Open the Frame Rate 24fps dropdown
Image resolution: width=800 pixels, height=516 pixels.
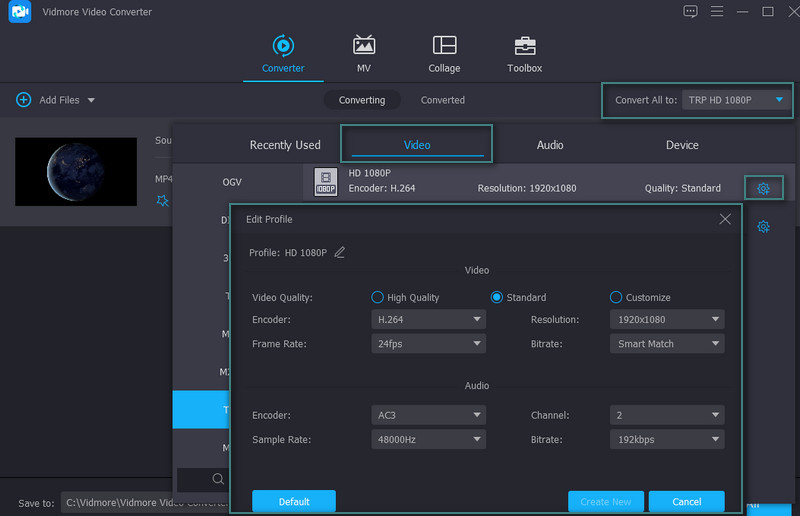429,343
